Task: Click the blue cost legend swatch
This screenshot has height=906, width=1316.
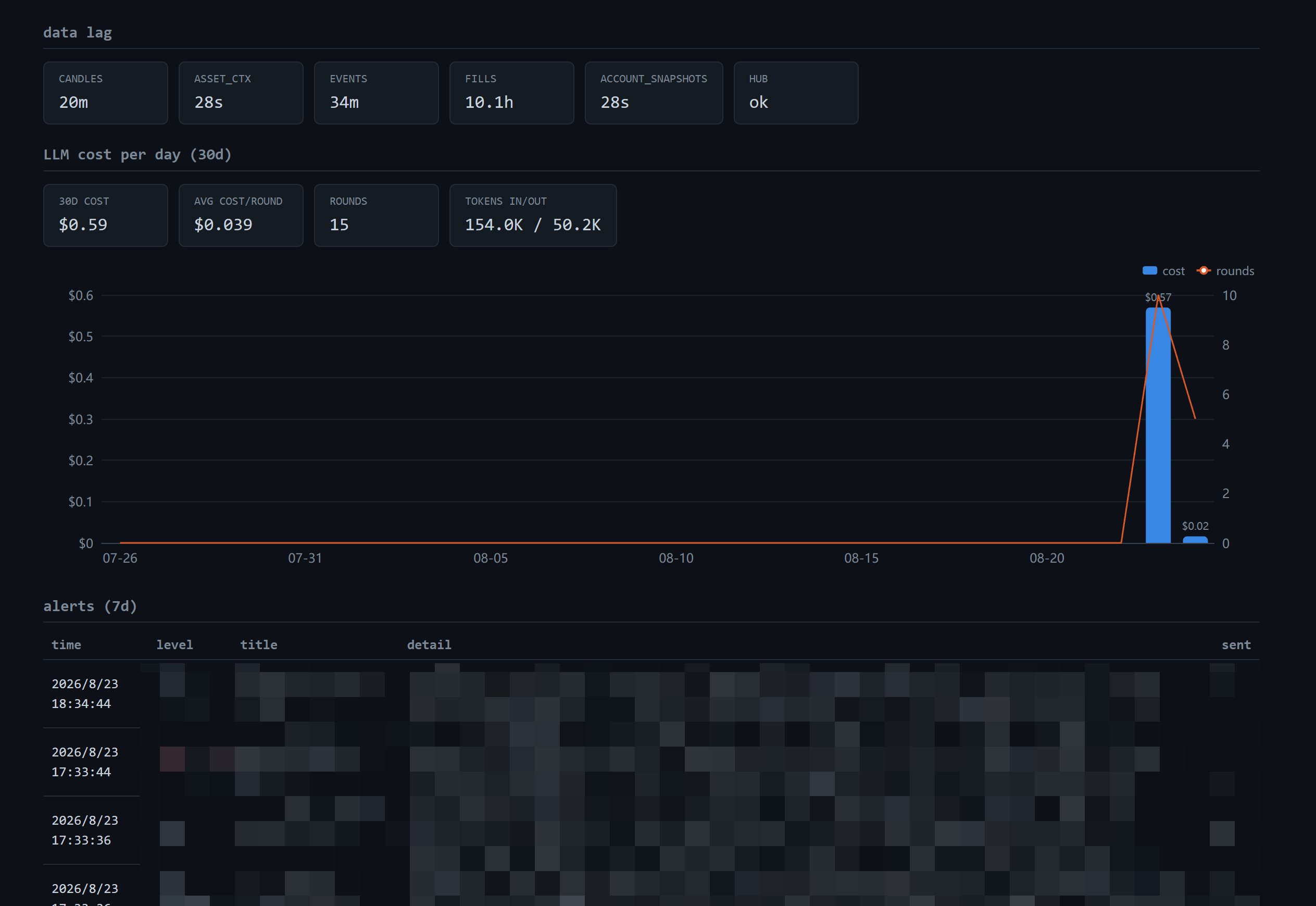Action: (x=1150, y=271)
